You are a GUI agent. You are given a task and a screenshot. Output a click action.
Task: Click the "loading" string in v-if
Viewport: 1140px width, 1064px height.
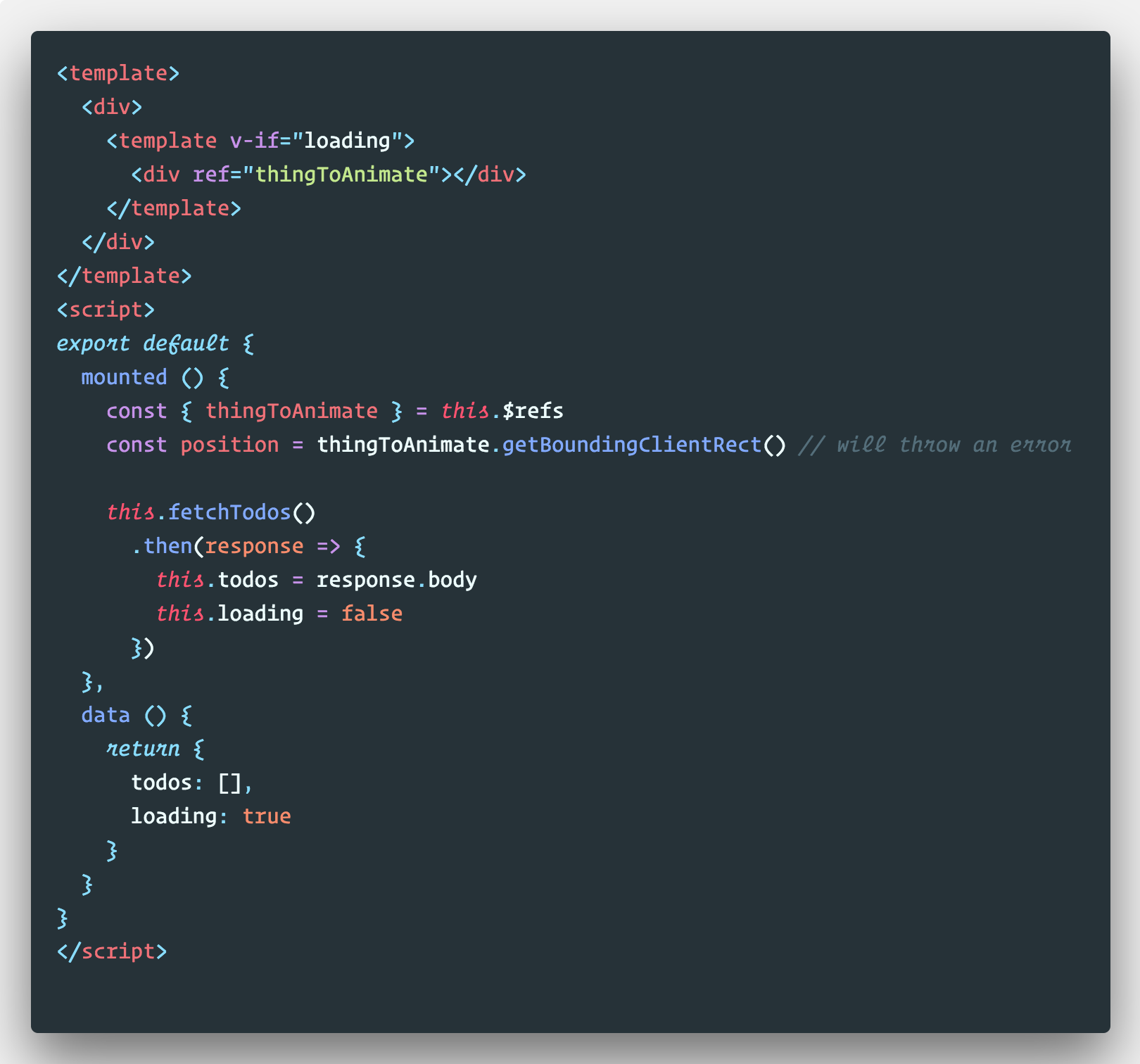(348, 141)
